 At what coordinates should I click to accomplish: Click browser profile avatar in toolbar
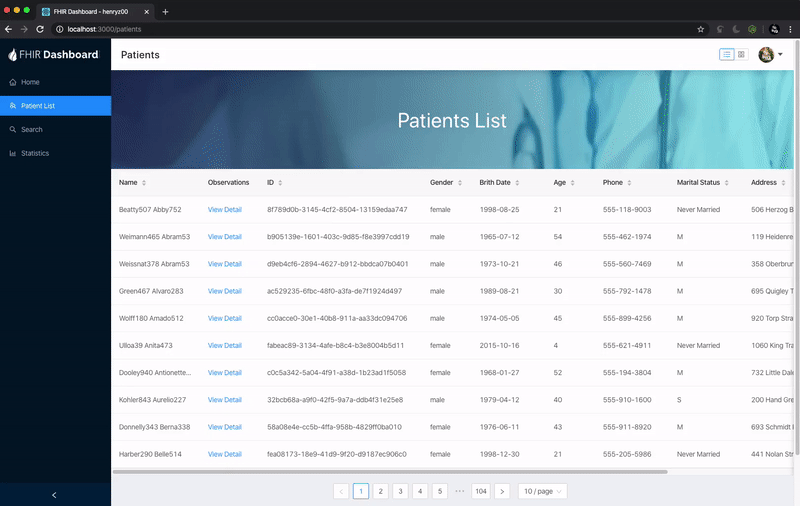pos(774,29)
